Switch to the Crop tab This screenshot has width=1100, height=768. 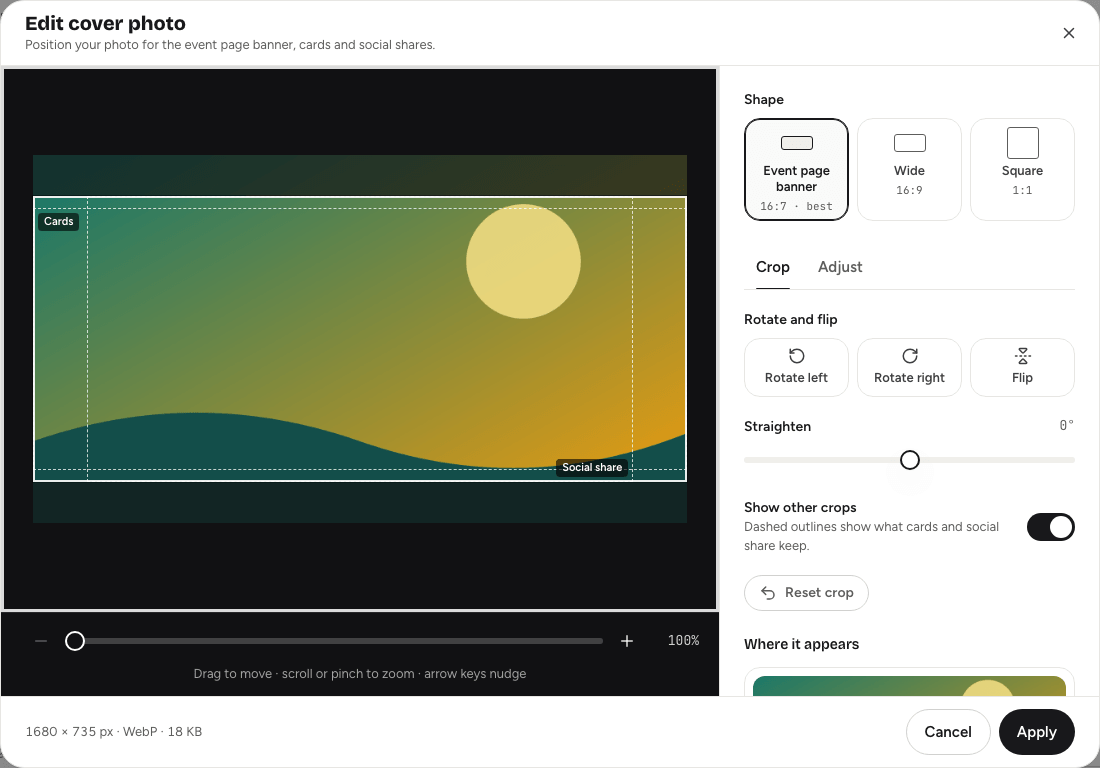pyautogui.click(x=772, y=267)
